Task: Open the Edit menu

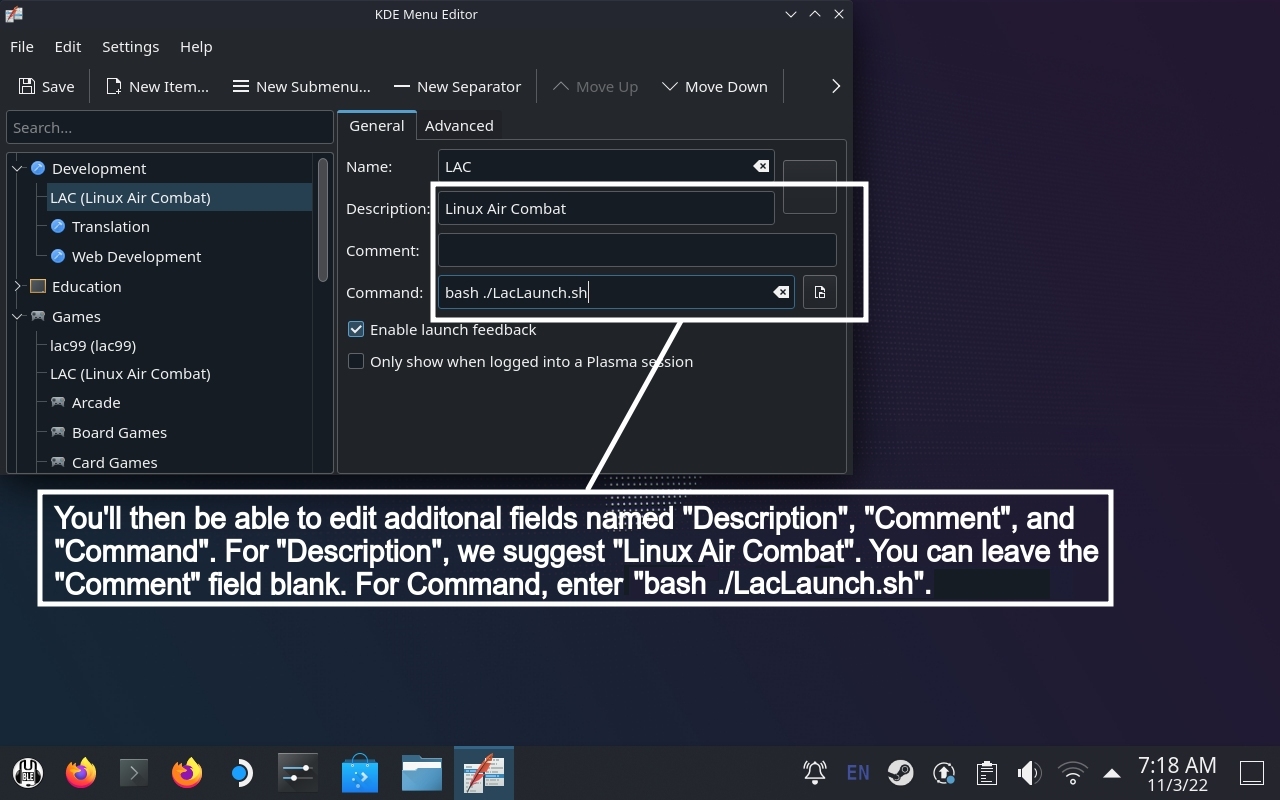Action: 68,46
